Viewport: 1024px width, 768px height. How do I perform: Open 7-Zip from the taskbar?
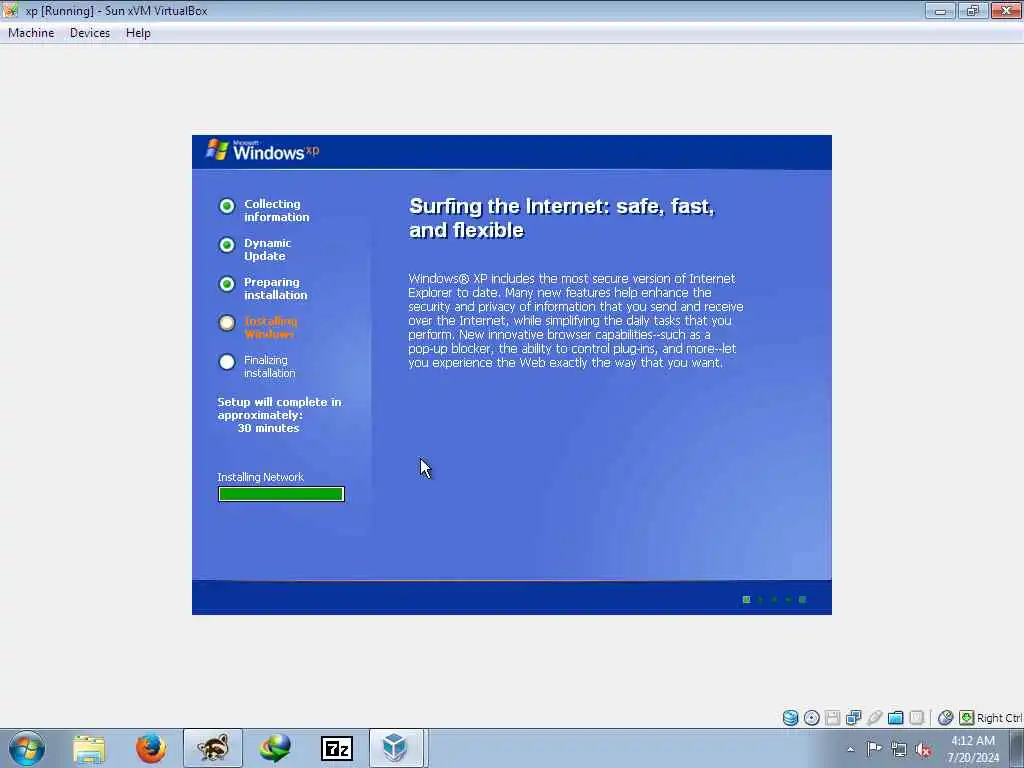337,748
